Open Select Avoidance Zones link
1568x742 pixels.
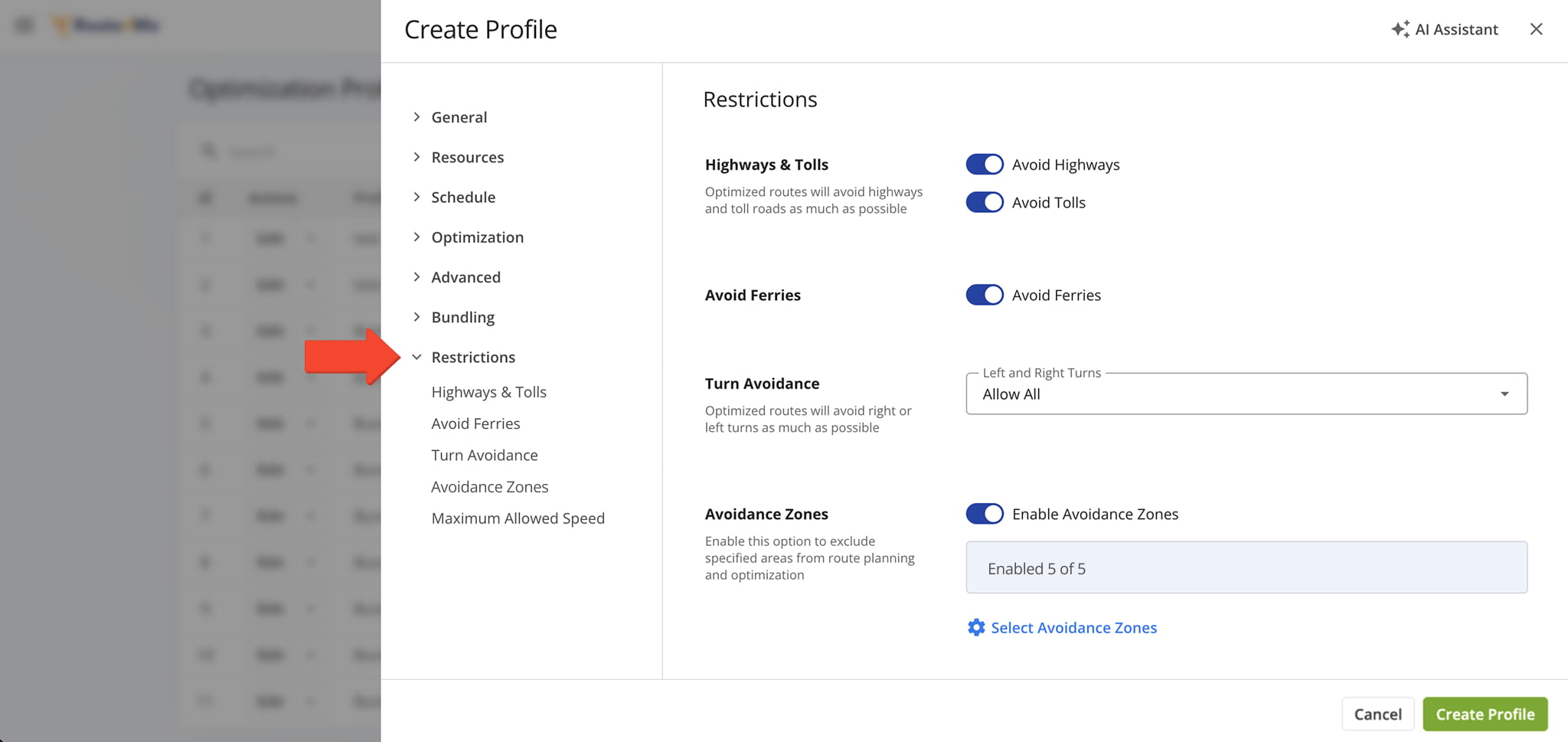(x=1073, y=627)
